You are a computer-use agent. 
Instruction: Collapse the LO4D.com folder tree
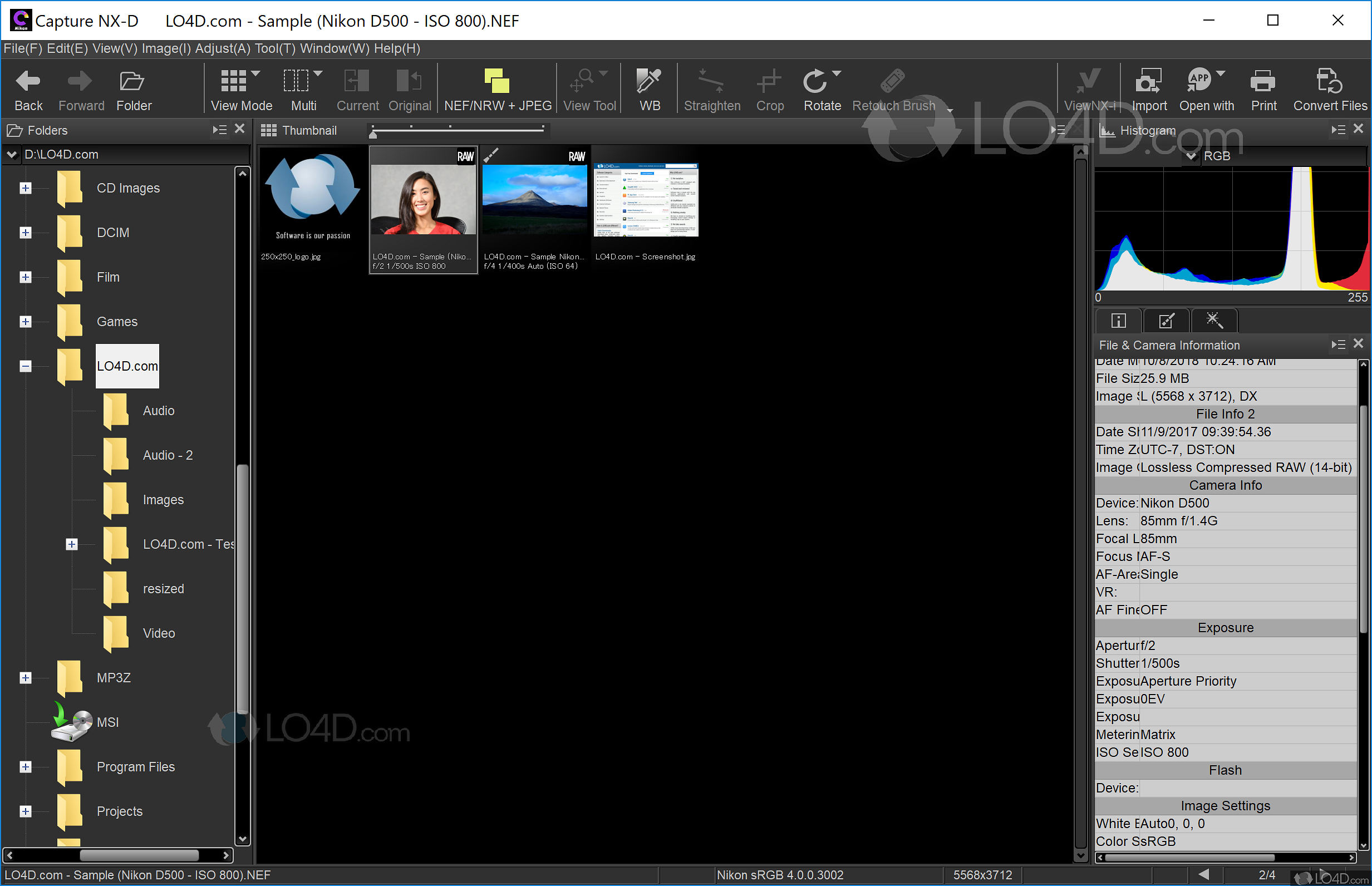click(x=25, y=366)
